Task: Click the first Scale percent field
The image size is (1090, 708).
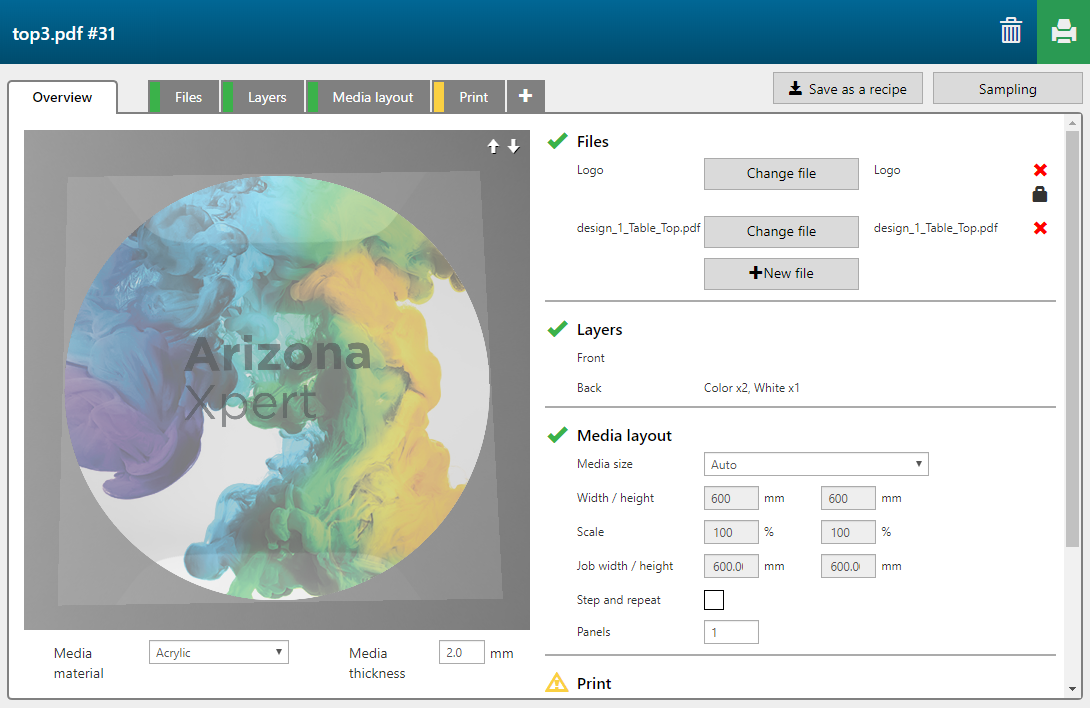Action: pos(731,532)
